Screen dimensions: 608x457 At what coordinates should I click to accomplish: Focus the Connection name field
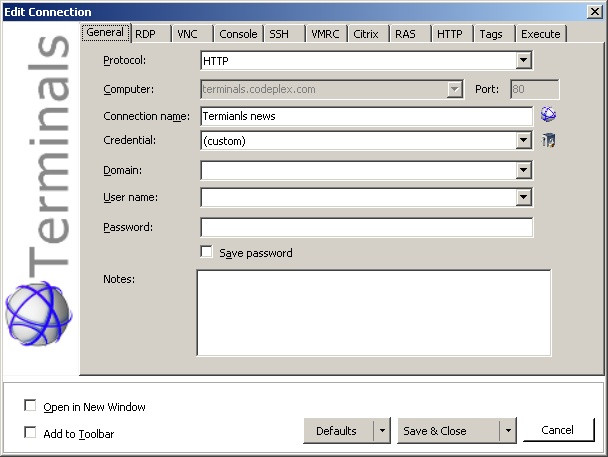point(366,116)
